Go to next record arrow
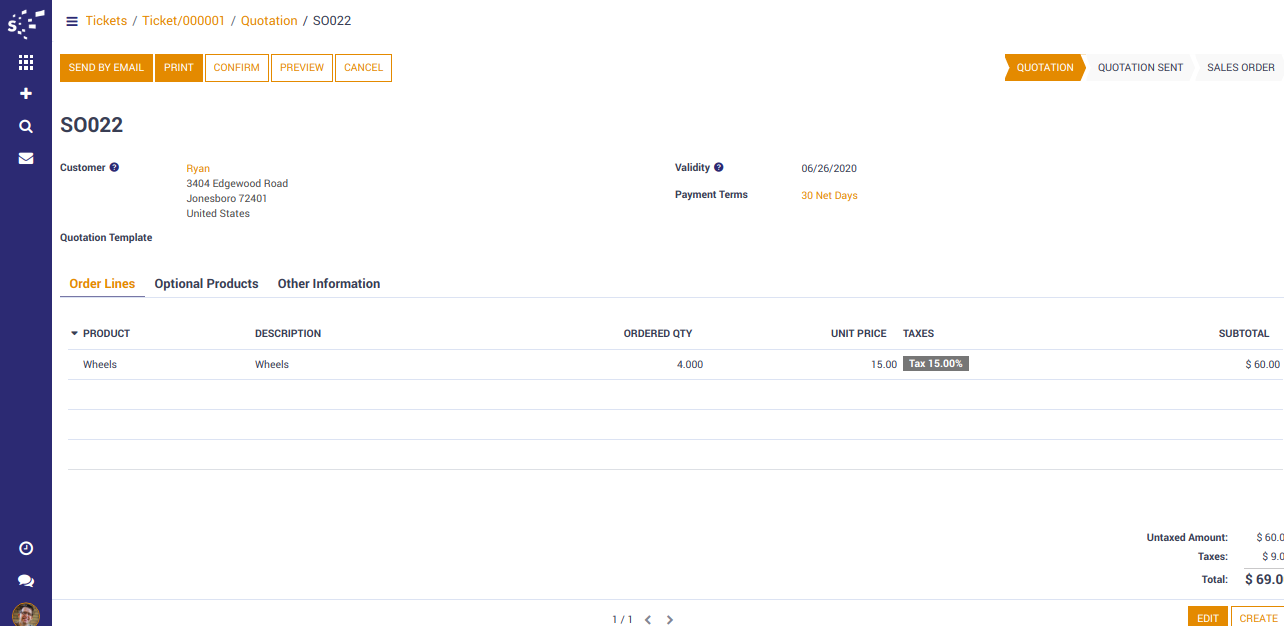This screenshot has width=1284, height=626. [670, 620]
